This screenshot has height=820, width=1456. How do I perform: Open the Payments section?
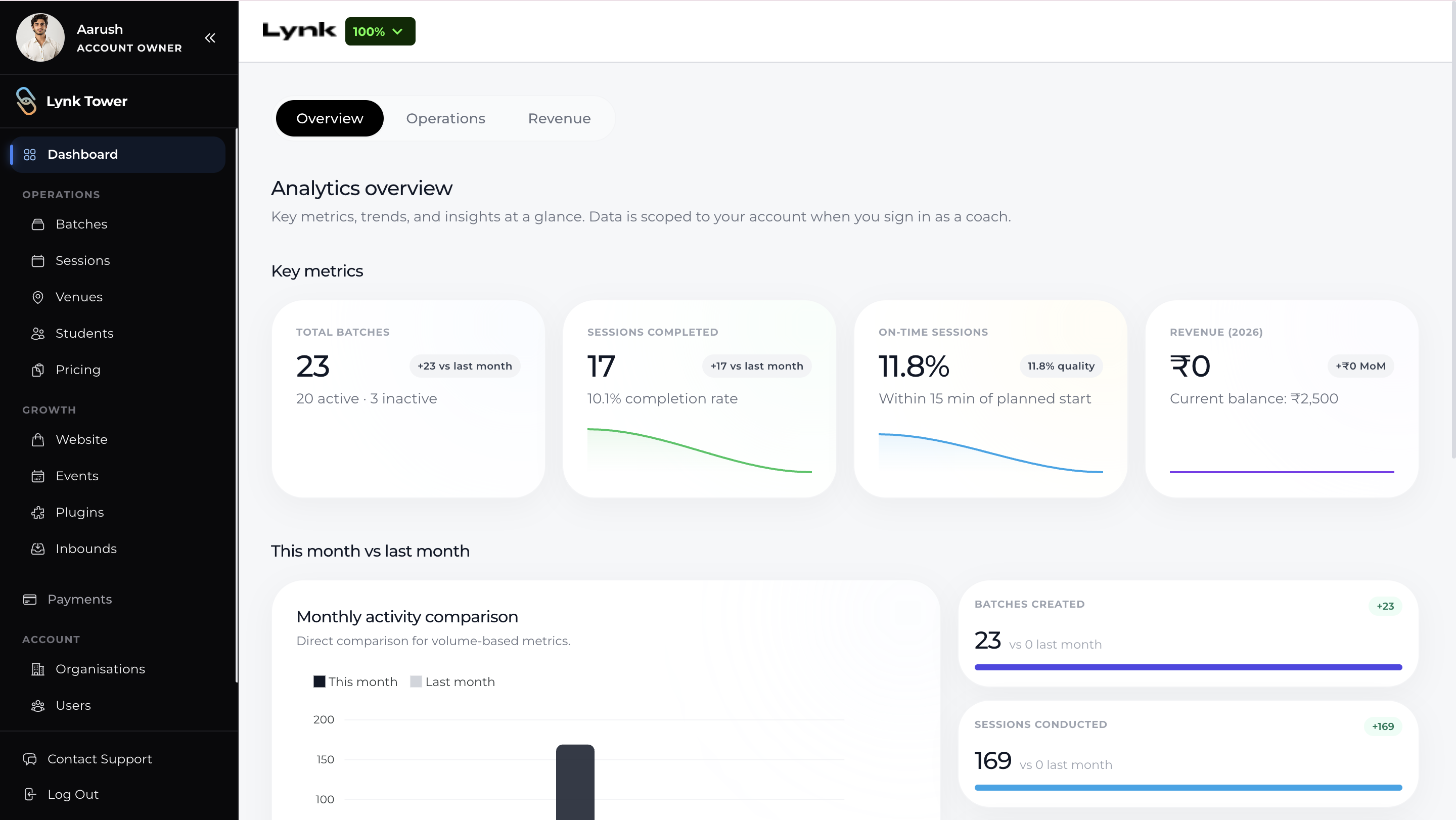pyautogui.click(x=80, y=599)
